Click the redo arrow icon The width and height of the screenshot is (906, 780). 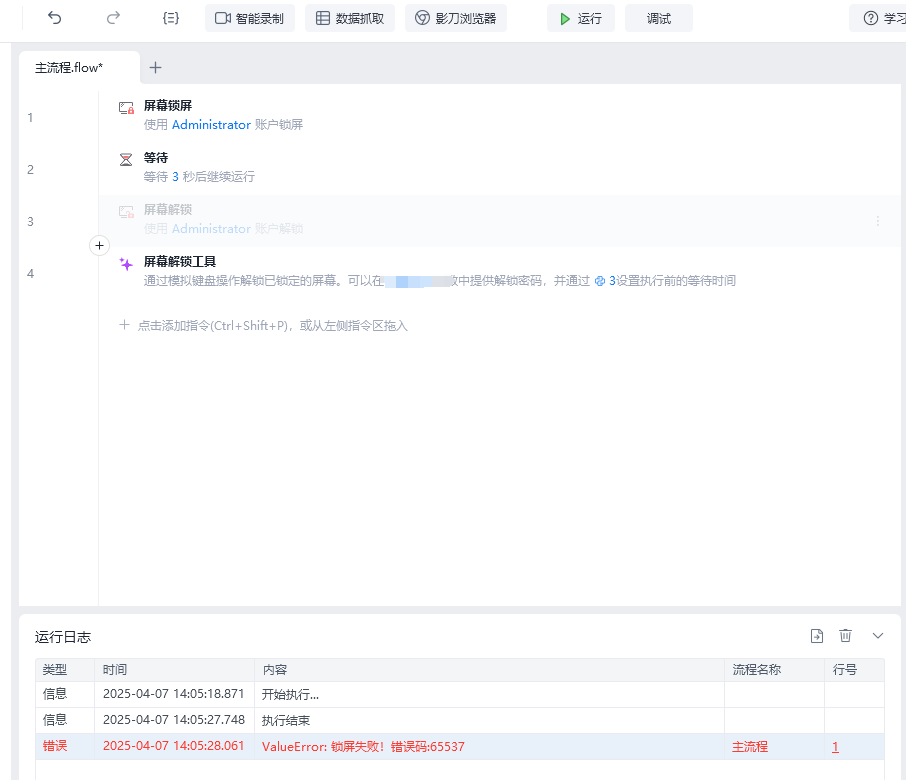click(x=113, y=18)
